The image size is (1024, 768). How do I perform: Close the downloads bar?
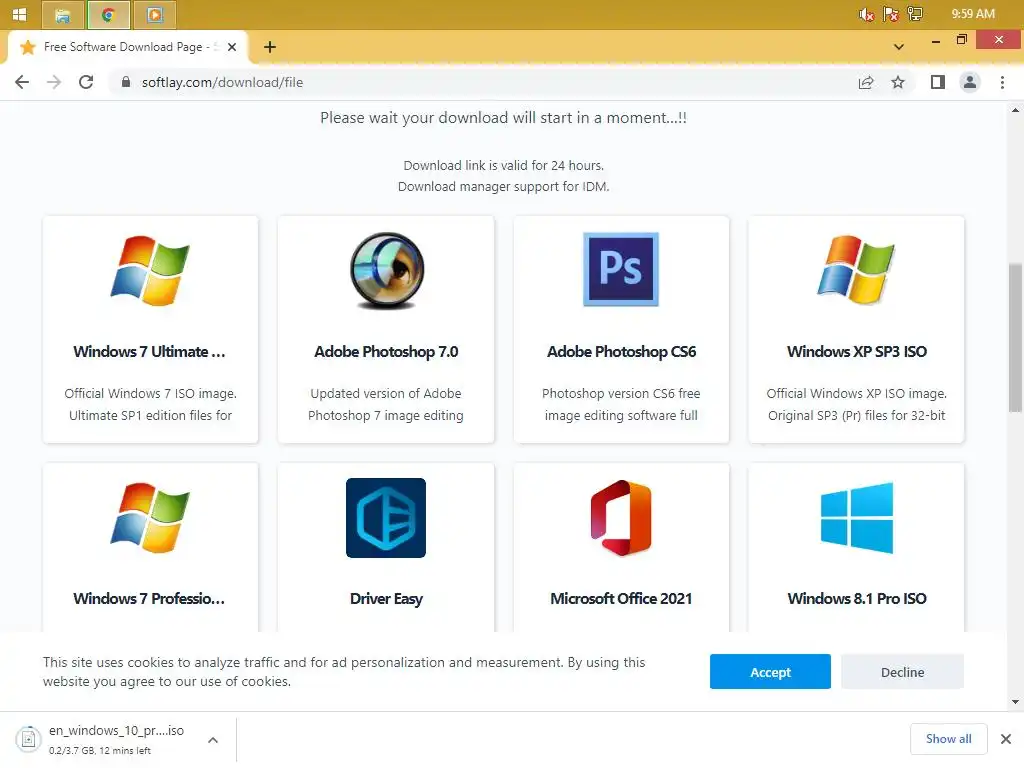click(x=1006, y=739)
